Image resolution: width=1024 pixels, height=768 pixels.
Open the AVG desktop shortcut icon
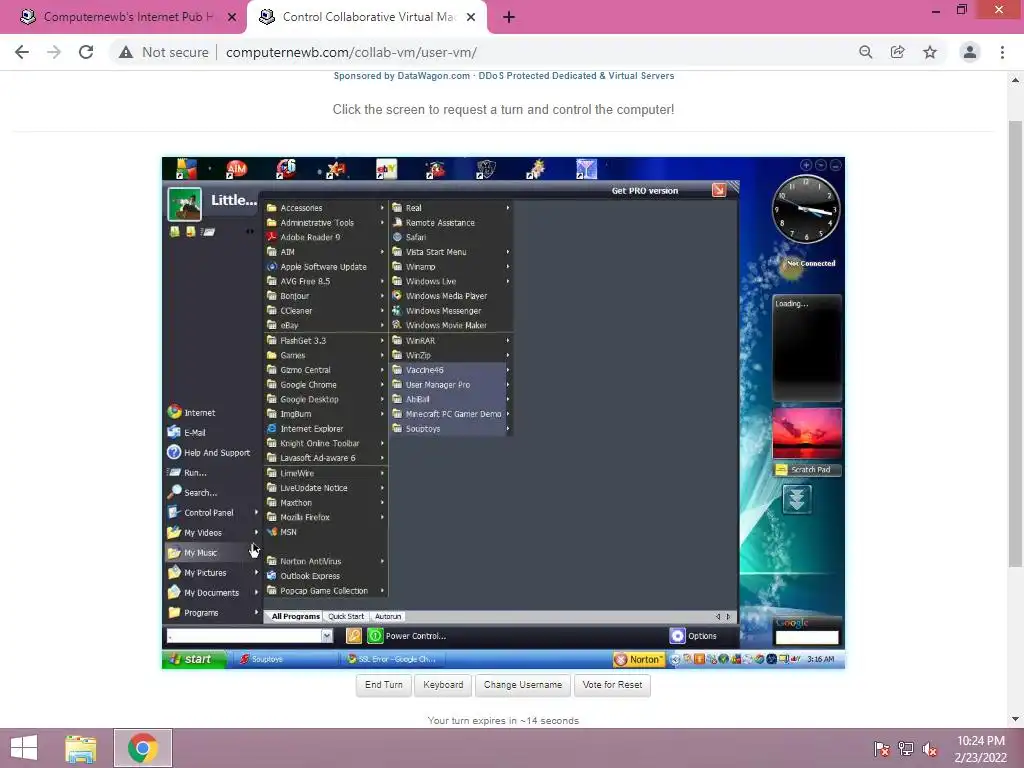coord(185,168)
